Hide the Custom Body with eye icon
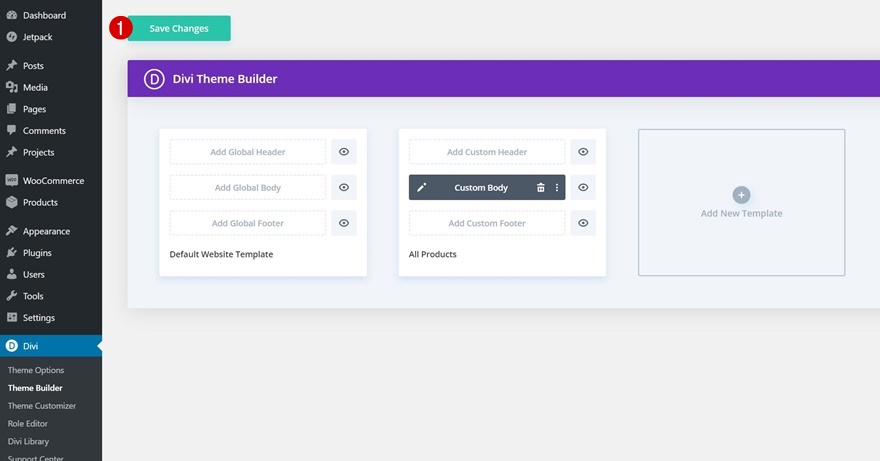880x461 pixels. [x=583, y=188]
